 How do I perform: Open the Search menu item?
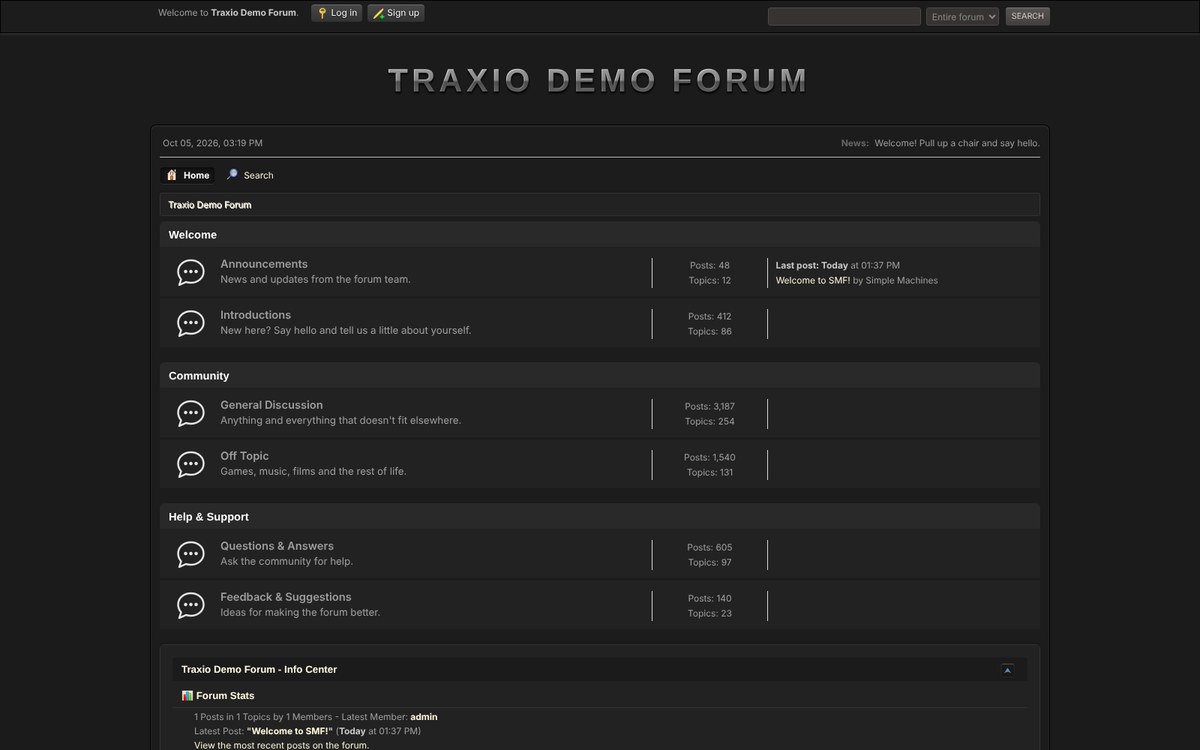250,175
